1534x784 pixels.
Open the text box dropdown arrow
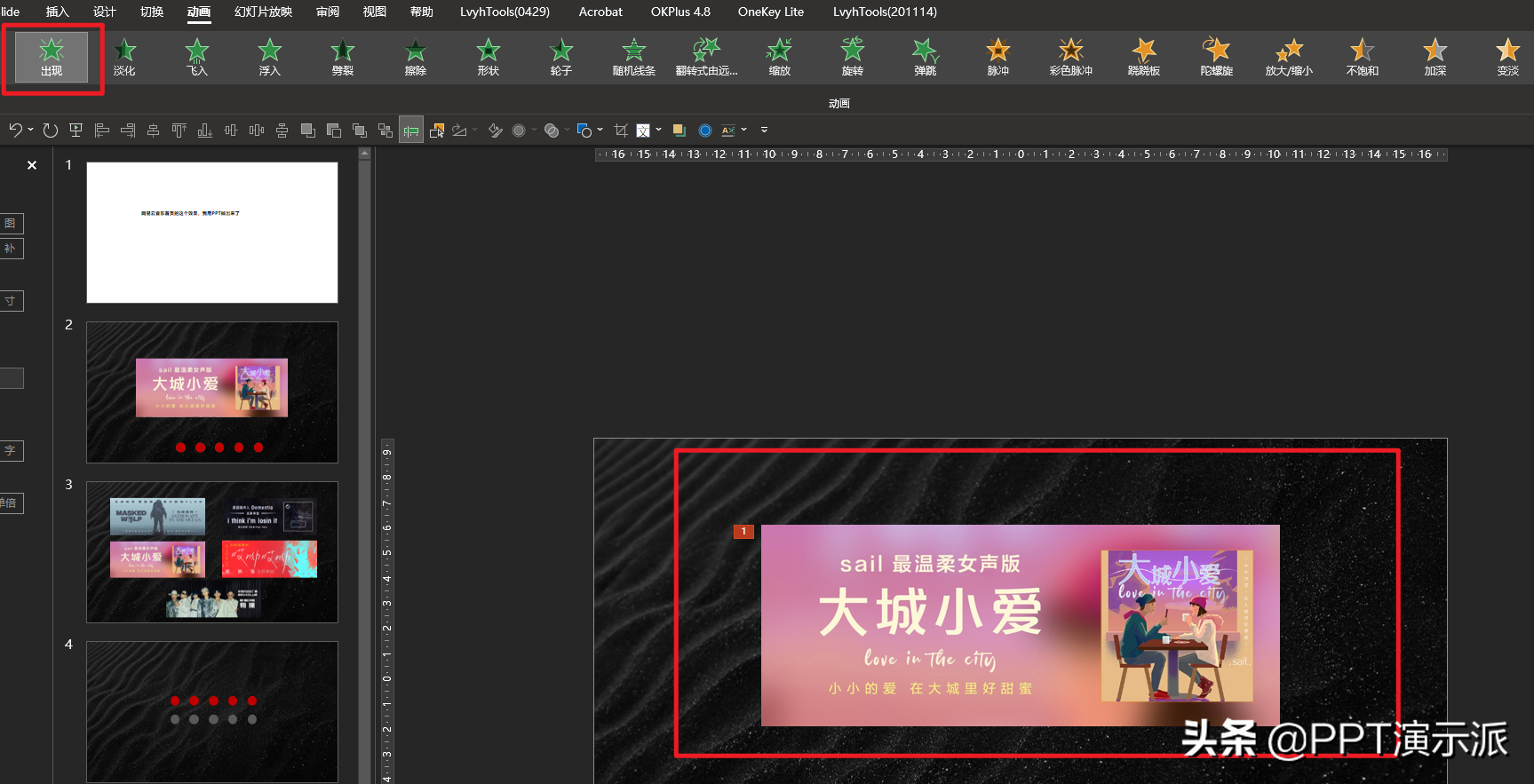658,130
